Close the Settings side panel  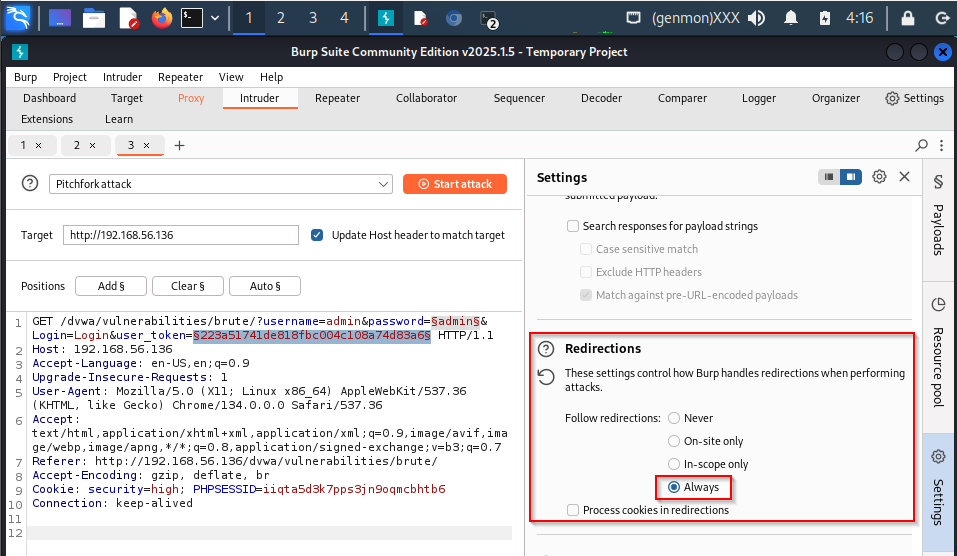[x=905, y=177]
